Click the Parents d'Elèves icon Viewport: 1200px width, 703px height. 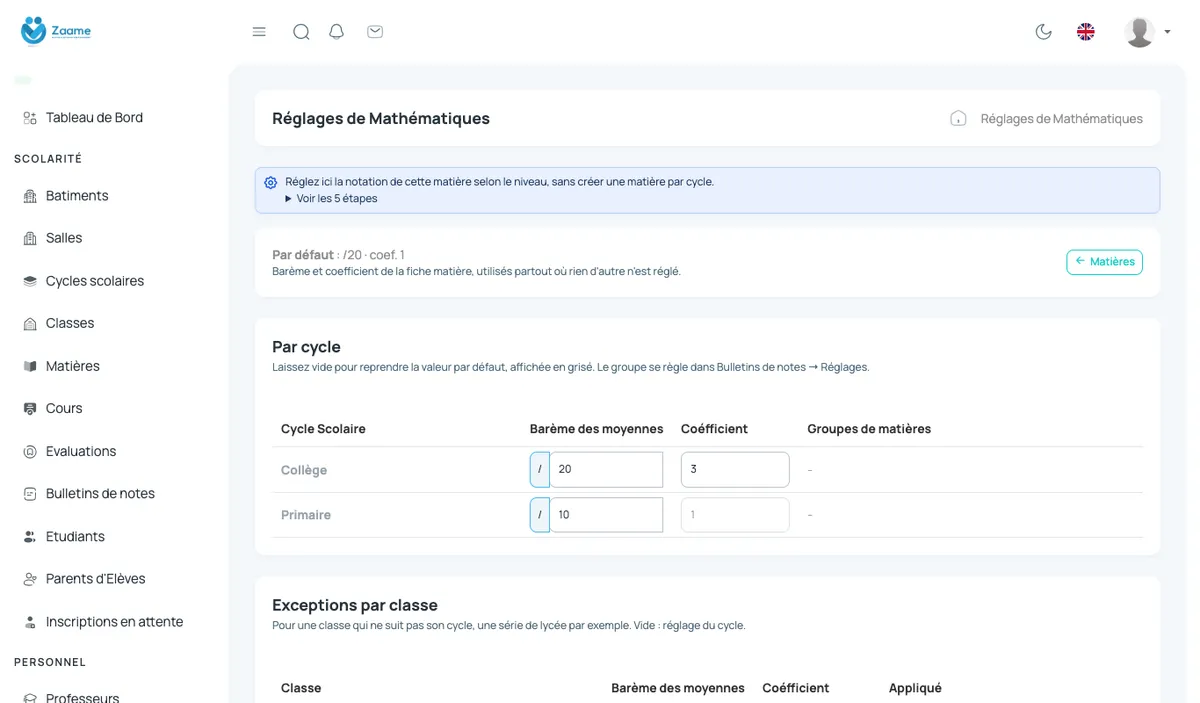pos(30,579)
